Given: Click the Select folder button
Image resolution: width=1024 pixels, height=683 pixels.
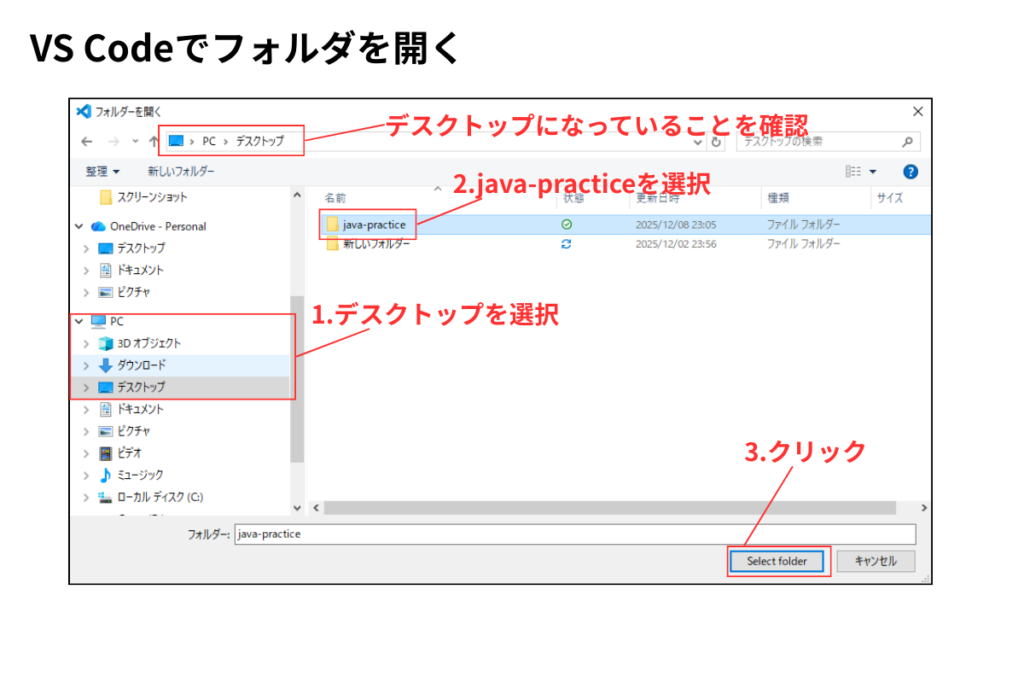Looking at the screenshot, I should (x=777, y=561).
